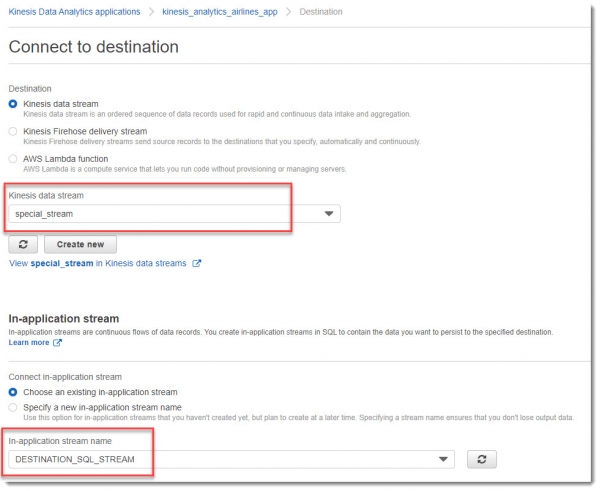Screen dimensions: 600x491
Task: Select Choose an existing in-application stream
Action: 13,392
